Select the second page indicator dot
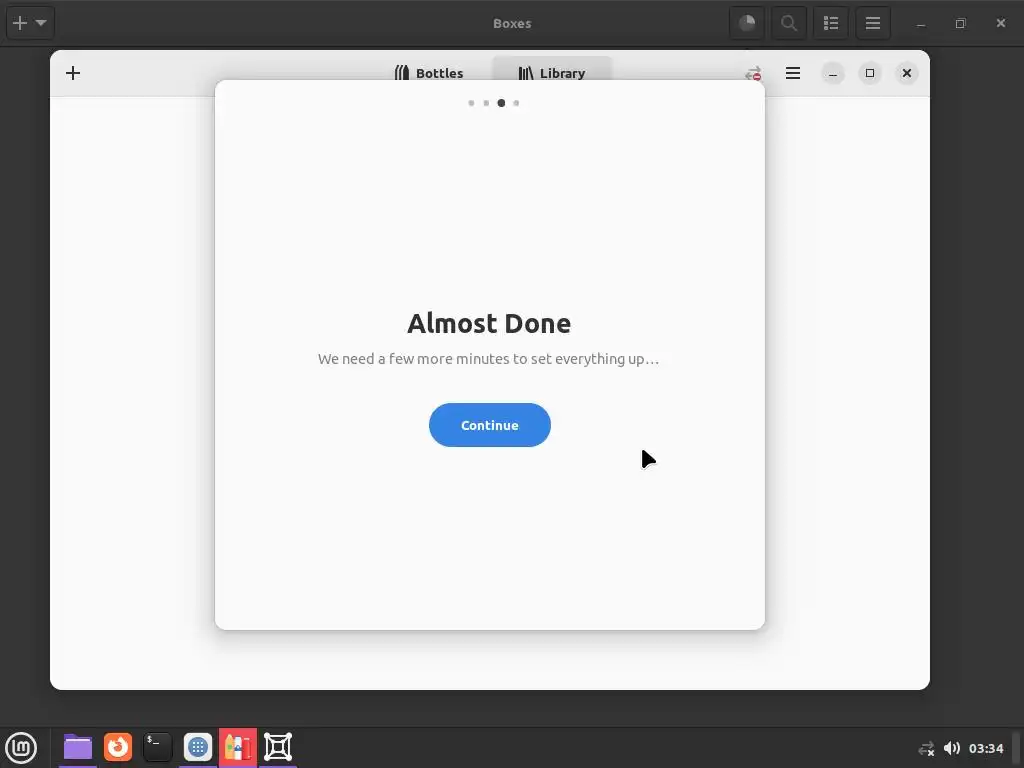 point(486,103)
